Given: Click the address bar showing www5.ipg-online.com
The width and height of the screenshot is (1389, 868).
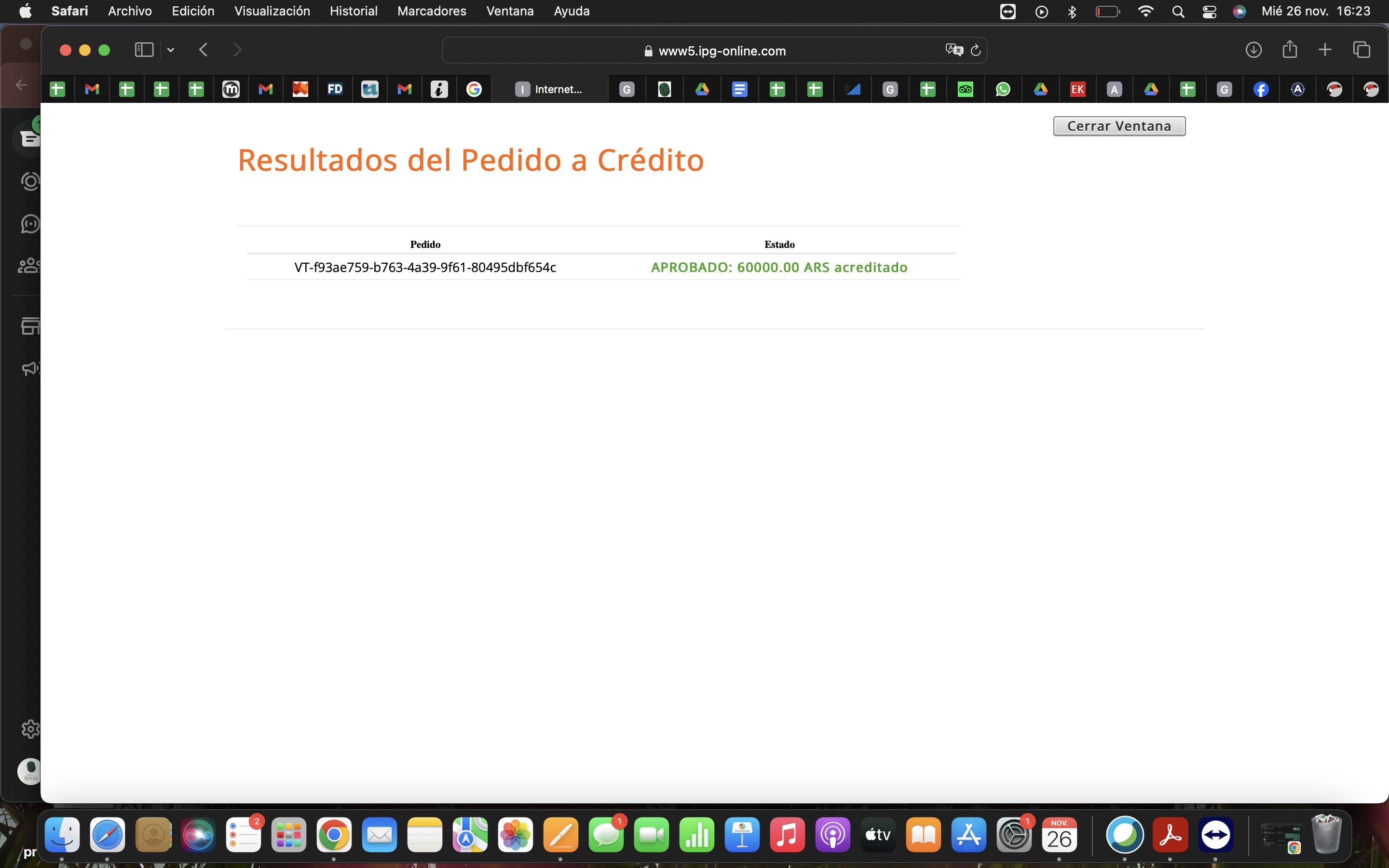Looking at the screenshot, I should 722,51.
